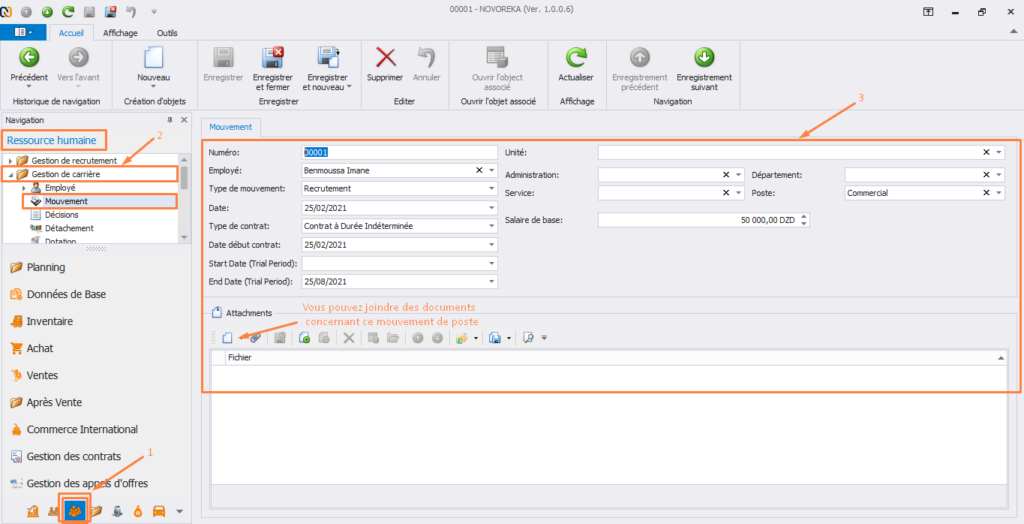Open the End Date (Trial Period) dropdown
1024x524 pixels.
click(491, 282)
